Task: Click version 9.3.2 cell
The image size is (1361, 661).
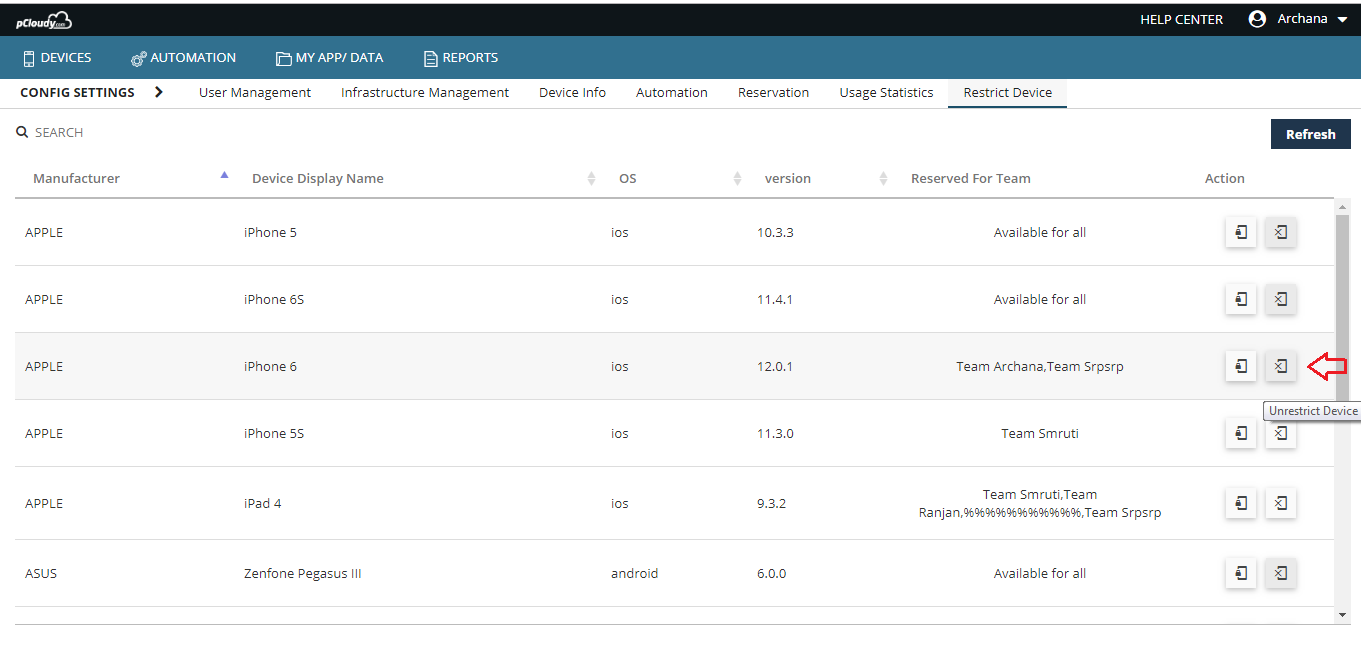Action: pyautogui.click(x=771, y=503)
